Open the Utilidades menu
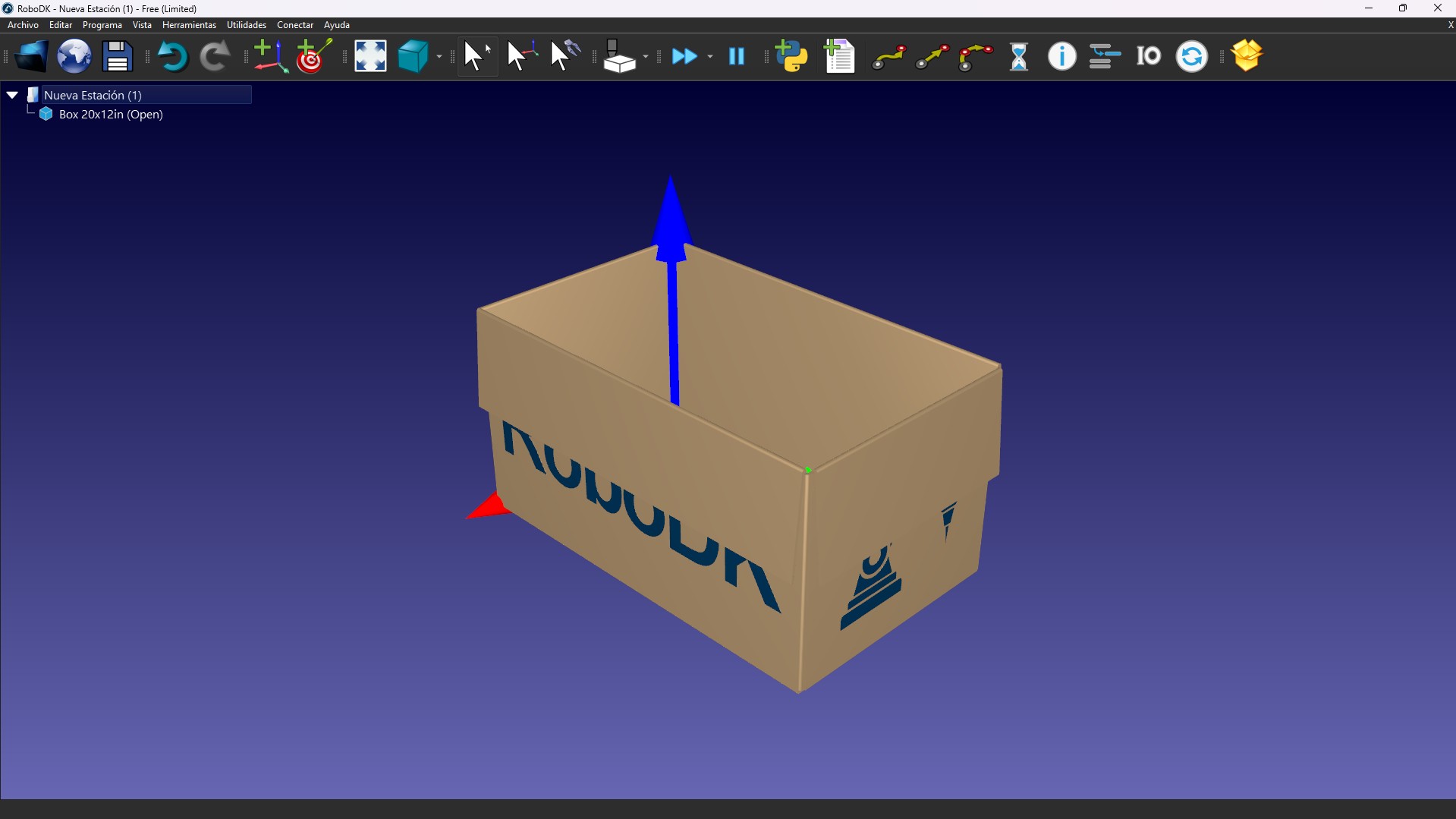1456x819 pixels. click(x=247, y=25)
